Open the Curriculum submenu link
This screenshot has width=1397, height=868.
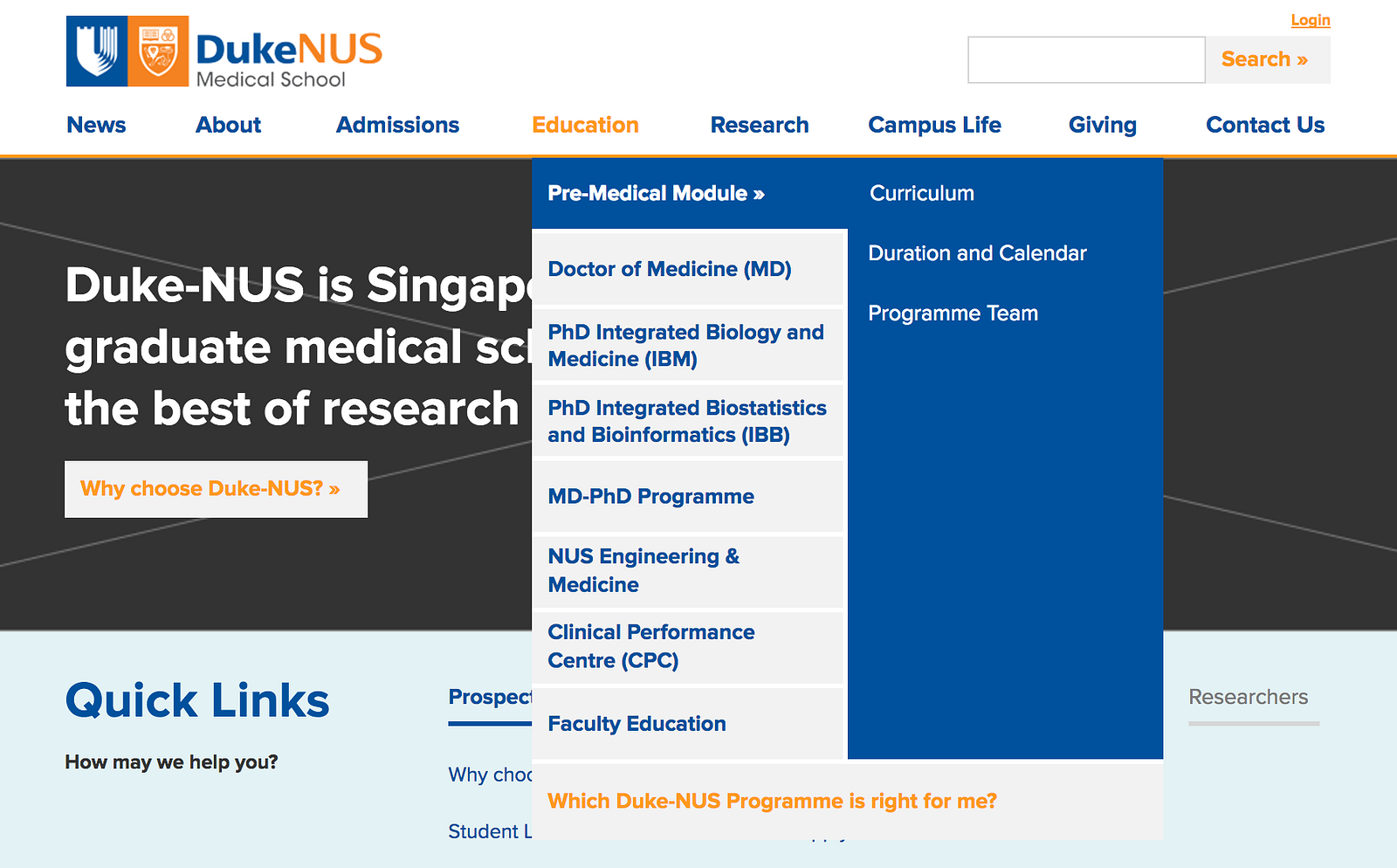[922, 193]
